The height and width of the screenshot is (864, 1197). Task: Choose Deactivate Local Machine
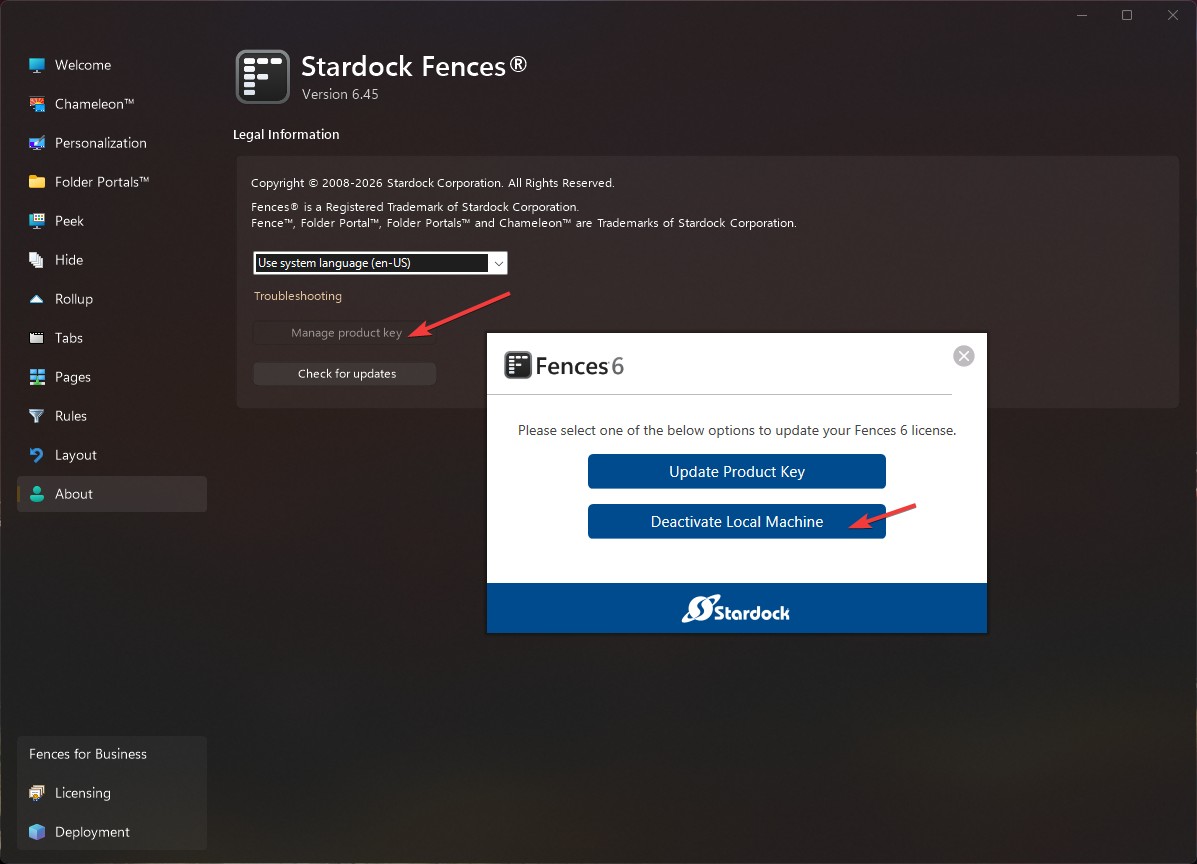tap(737, 521)
